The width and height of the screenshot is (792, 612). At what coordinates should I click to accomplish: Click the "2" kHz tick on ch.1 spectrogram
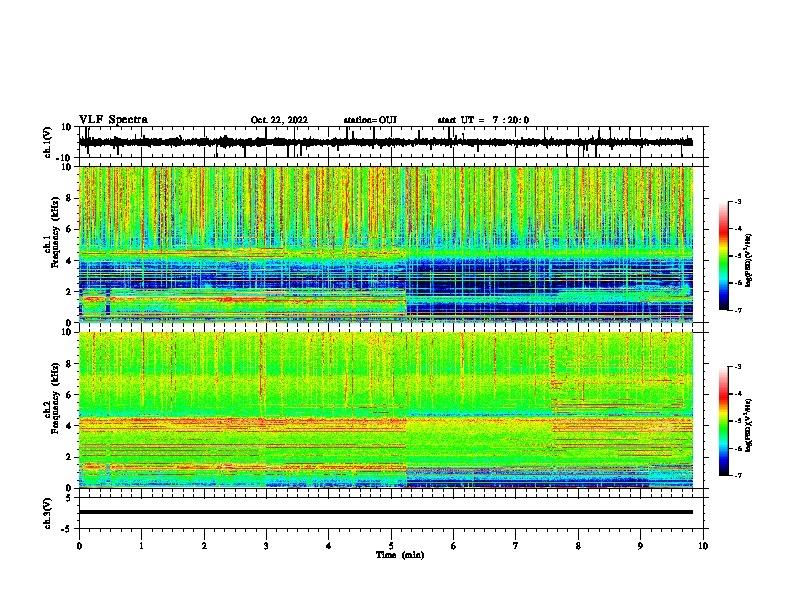[69, 292]
